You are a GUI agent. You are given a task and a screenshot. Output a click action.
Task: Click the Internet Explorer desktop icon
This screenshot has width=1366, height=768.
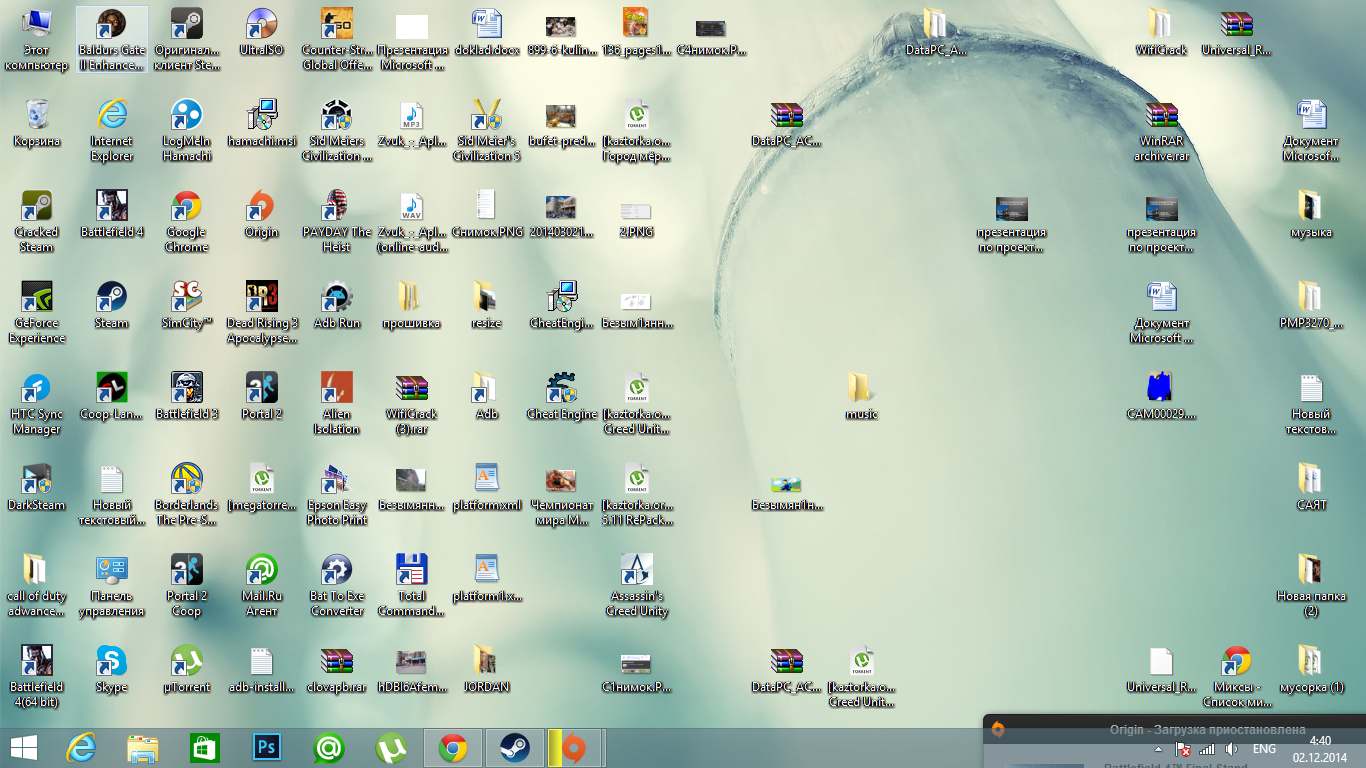[x=112, y=130]
